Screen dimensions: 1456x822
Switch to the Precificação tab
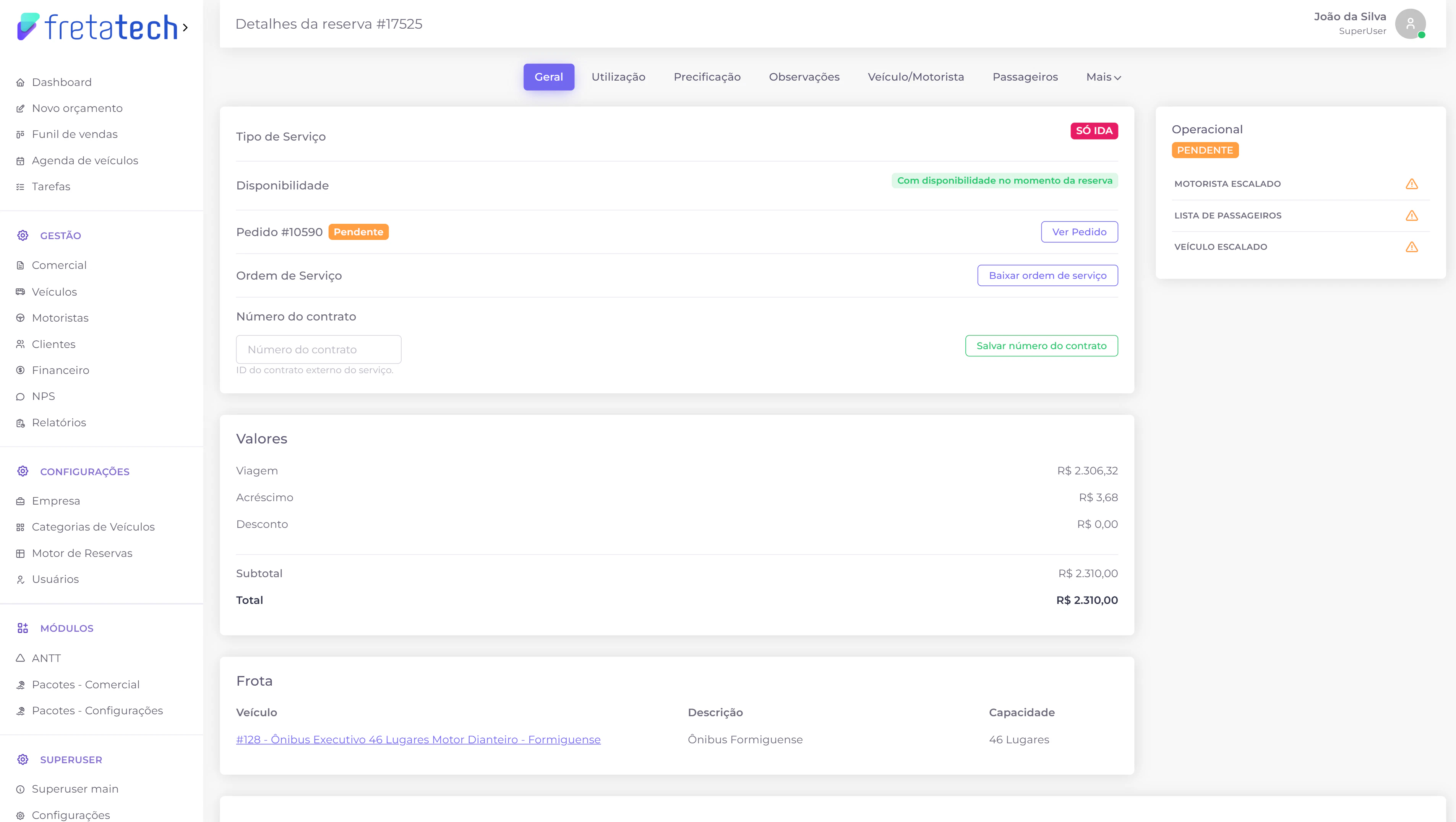707,77
